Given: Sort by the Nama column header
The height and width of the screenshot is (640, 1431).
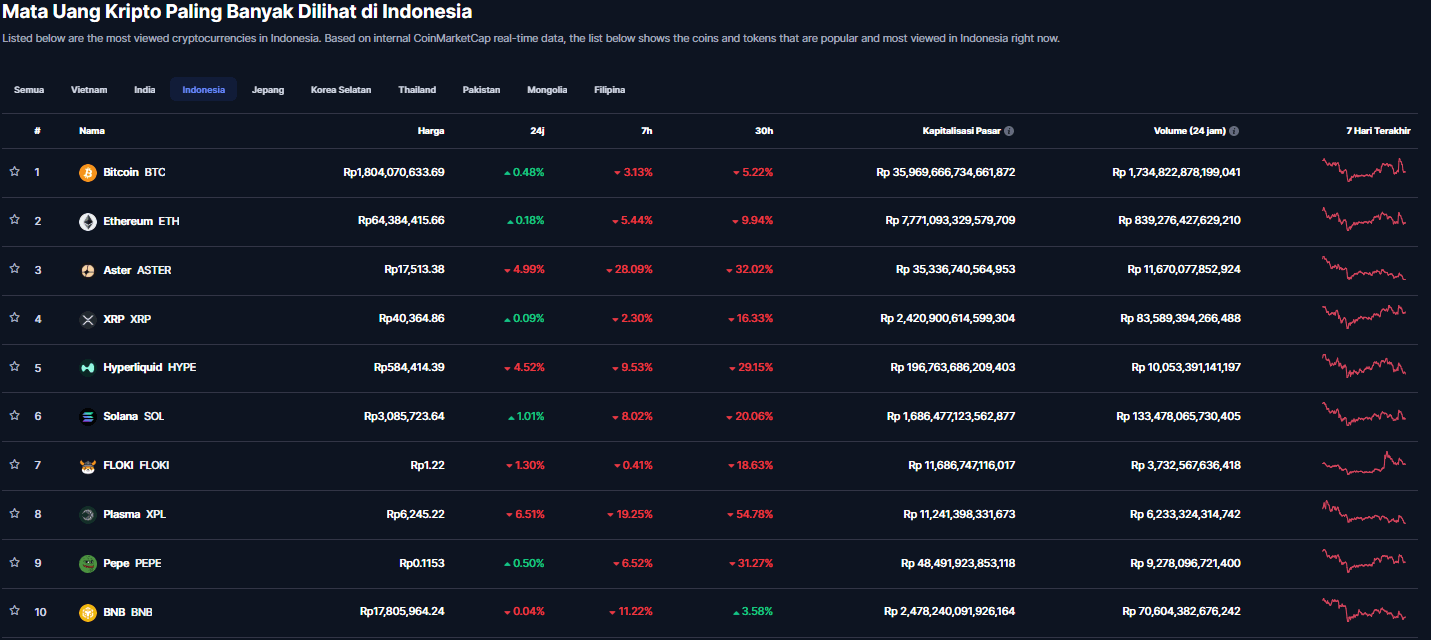Looking at the screenshot, I should coord(92,131).
